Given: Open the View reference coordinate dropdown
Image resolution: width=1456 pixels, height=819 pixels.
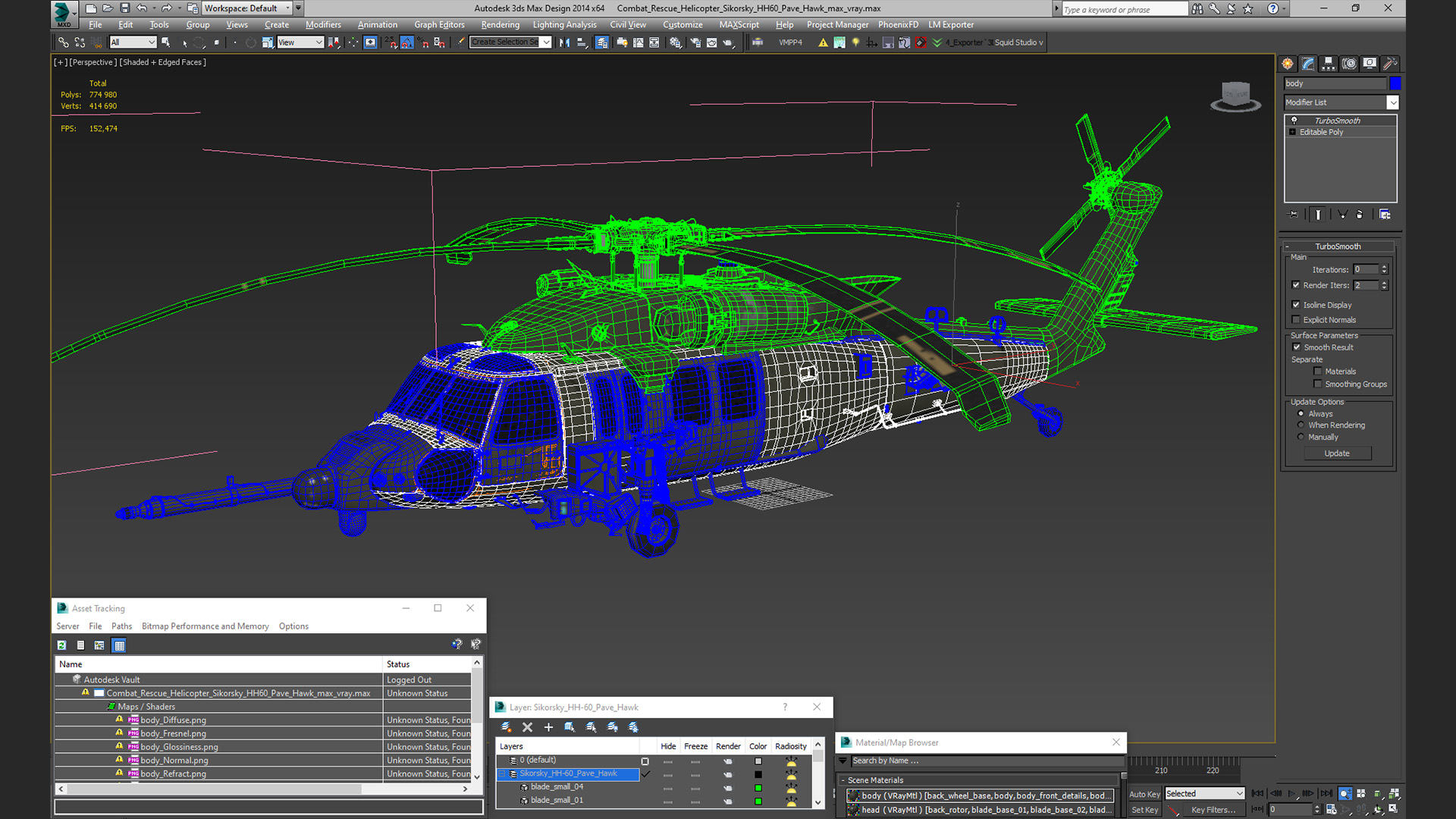Looking at the screenshot, I should pos(300,42).
